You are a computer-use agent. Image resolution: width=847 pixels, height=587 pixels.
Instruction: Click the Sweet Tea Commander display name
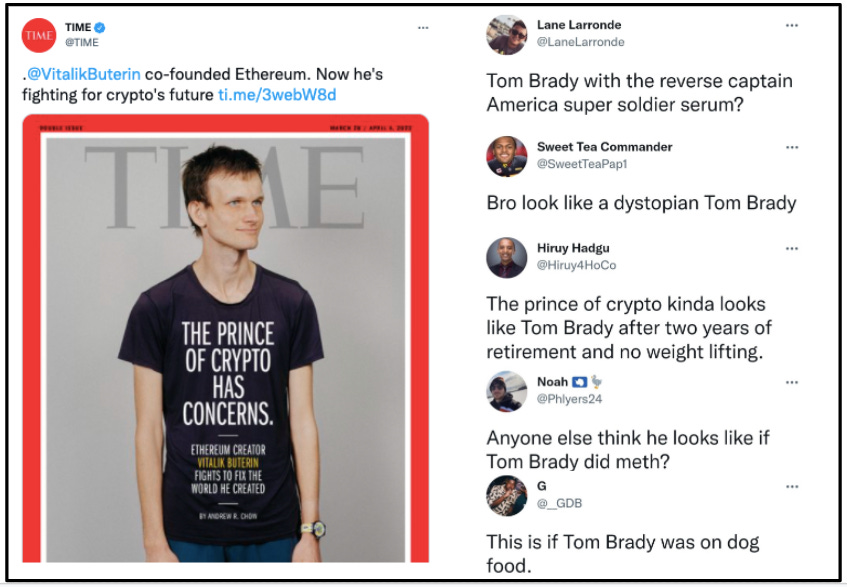click(604, 147)
